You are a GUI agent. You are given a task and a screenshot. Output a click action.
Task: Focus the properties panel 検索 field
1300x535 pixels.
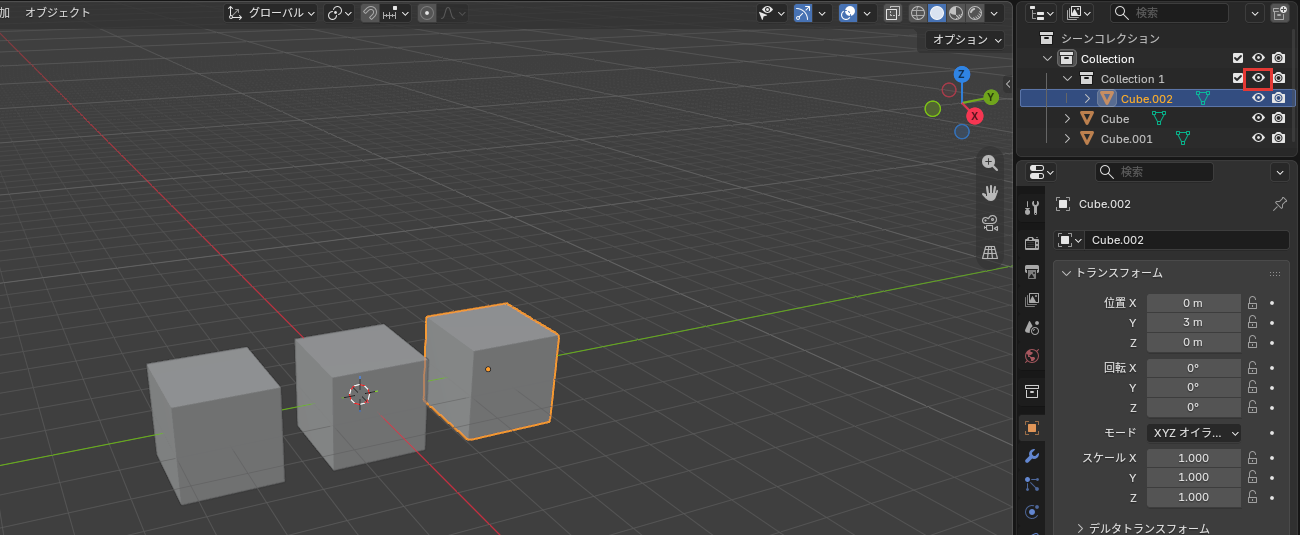1155,172
